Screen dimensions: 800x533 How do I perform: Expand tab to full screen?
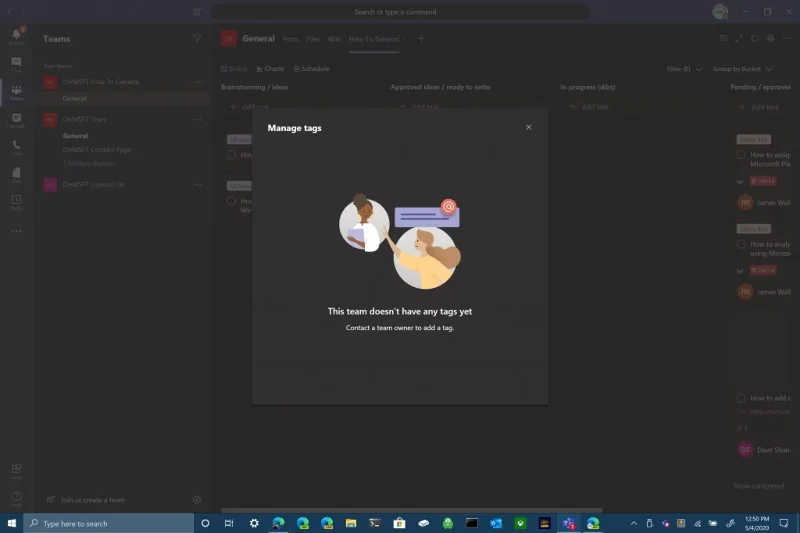point(739,39)
